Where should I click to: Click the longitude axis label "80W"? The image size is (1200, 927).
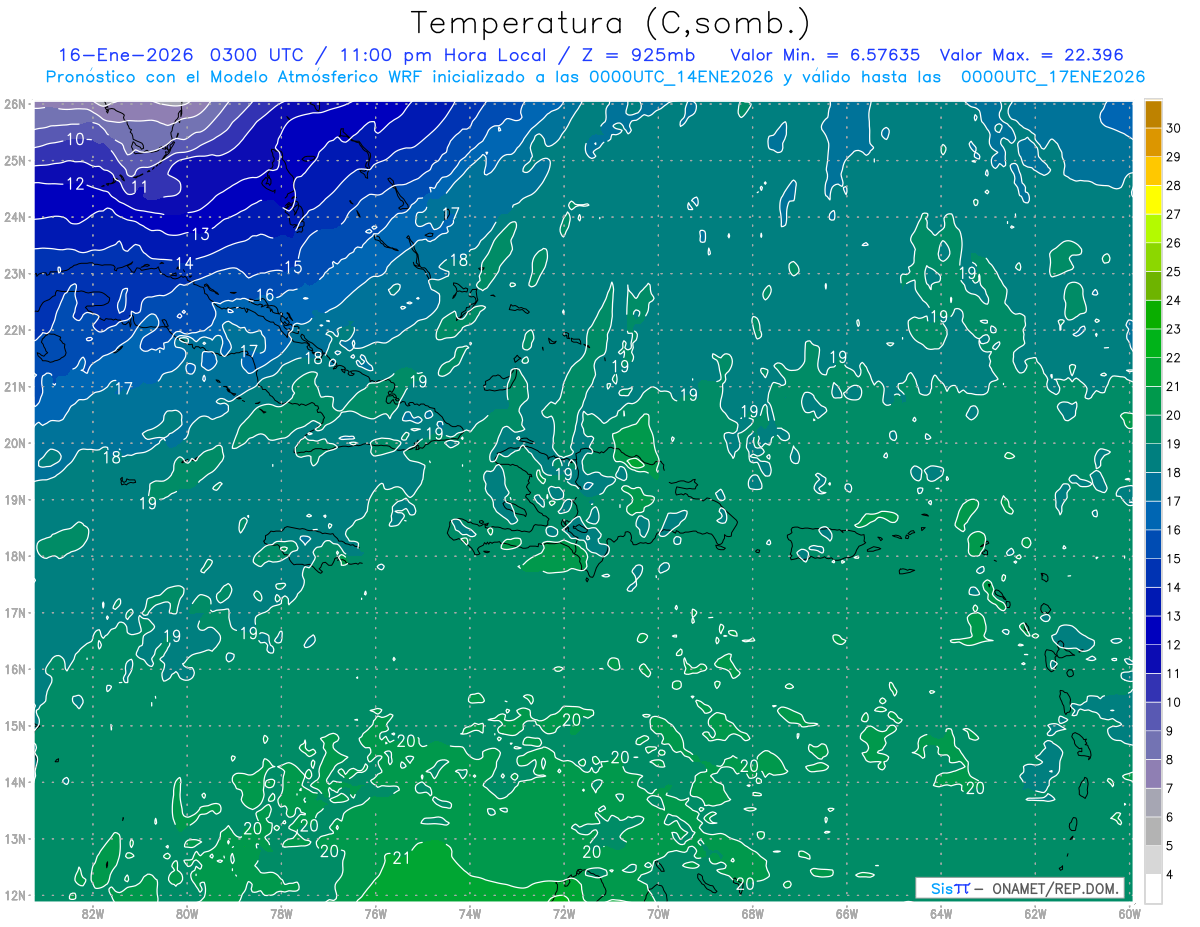187,914
